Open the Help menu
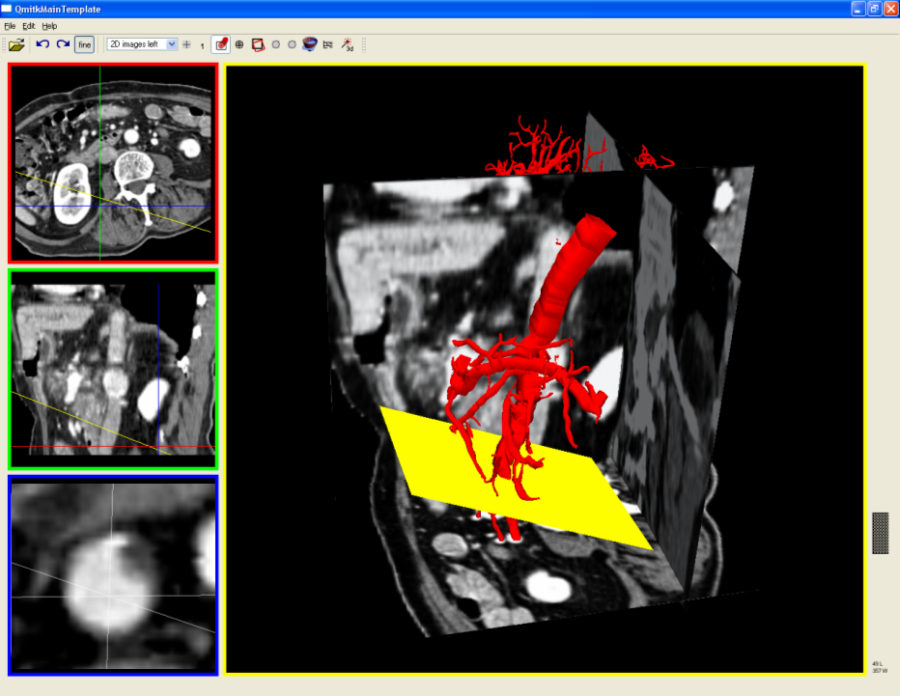This screenshot has width=900, height=696. pos(49,25)
